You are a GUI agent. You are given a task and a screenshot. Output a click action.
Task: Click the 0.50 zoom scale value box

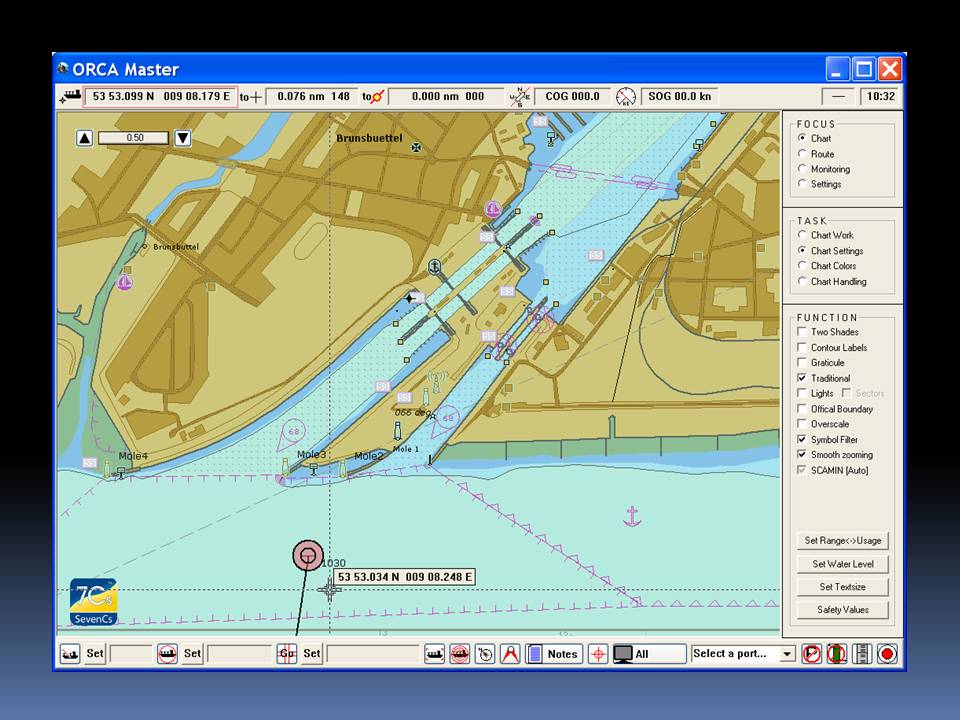coord(133,138)
